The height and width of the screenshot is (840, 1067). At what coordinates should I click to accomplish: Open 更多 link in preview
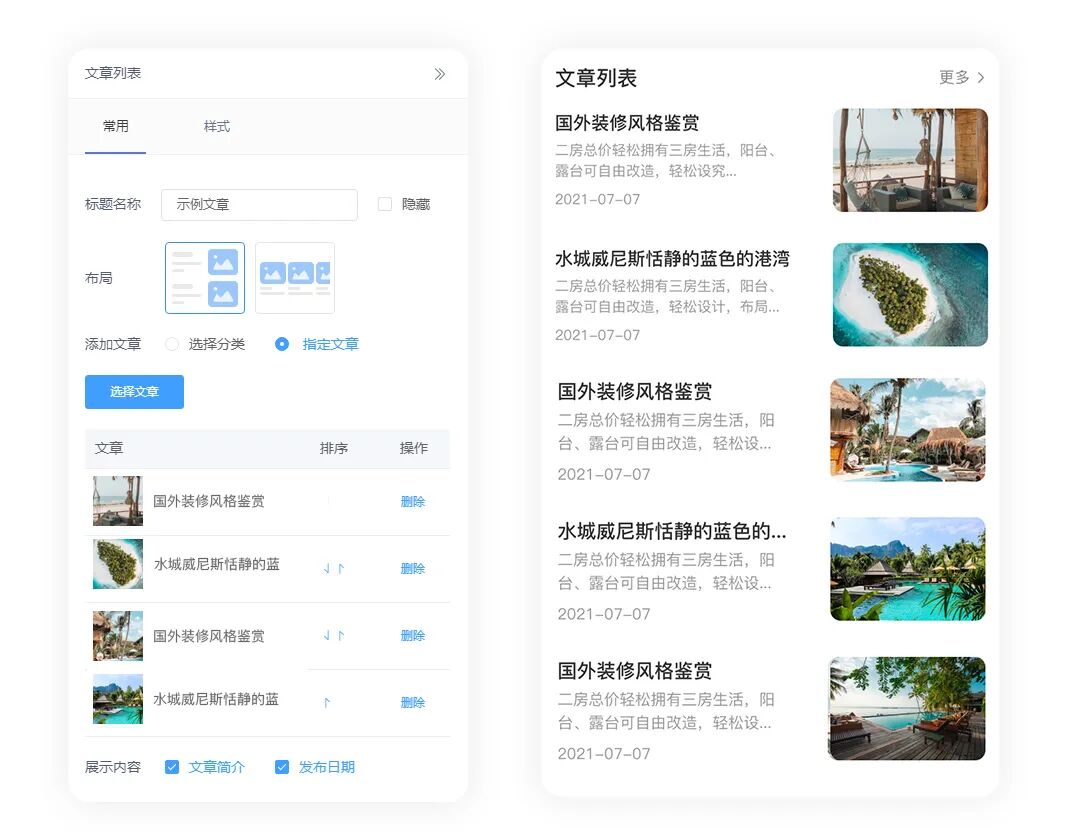(954, 78)
